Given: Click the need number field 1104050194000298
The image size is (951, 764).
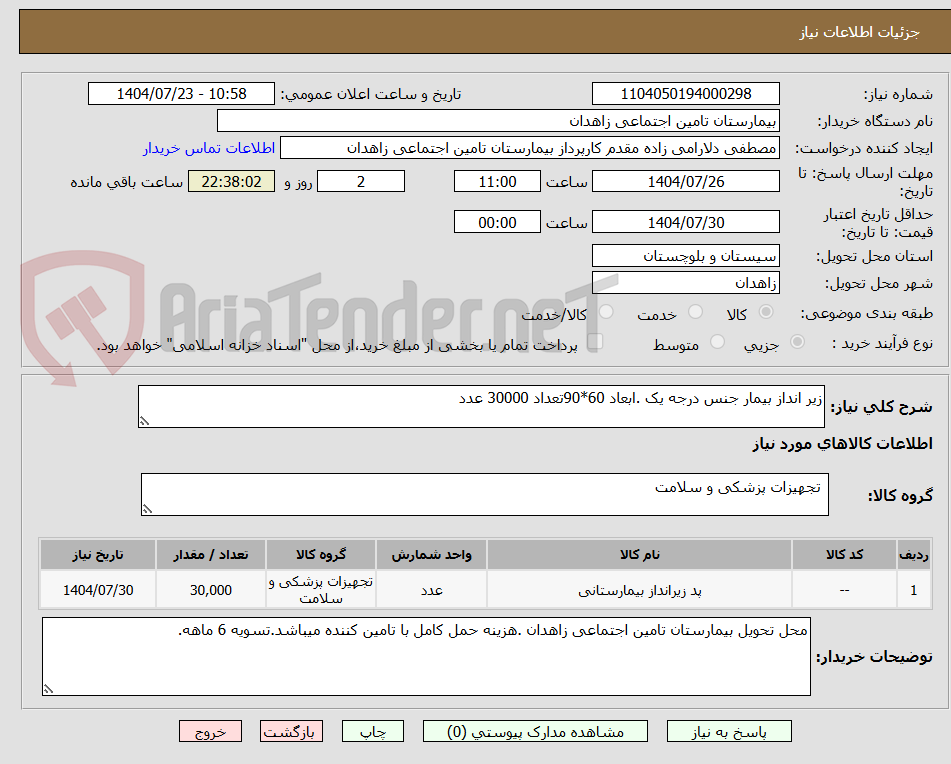Looking at the screenshot, I should 686,93.
